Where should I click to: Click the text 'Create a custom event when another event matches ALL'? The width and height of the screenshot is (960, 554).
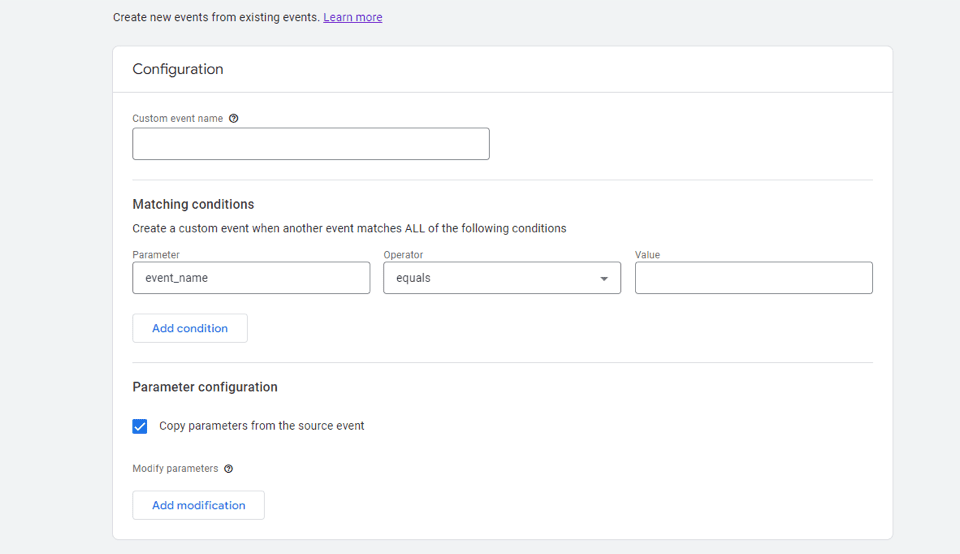click(x=279, y=228)
